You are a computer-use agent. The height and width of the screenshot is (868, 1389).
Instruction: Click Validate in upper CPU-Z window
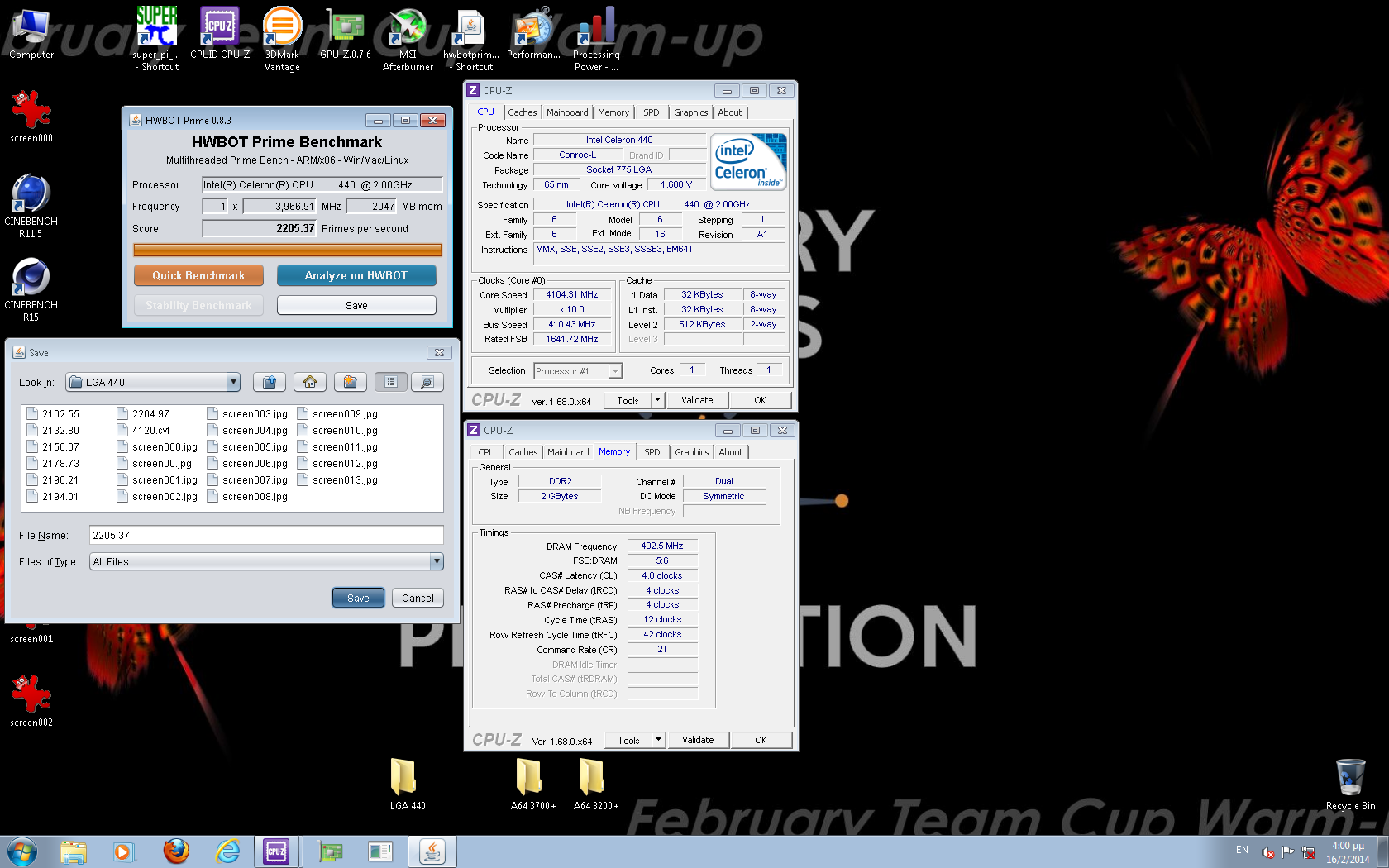[x=697, y=400]
